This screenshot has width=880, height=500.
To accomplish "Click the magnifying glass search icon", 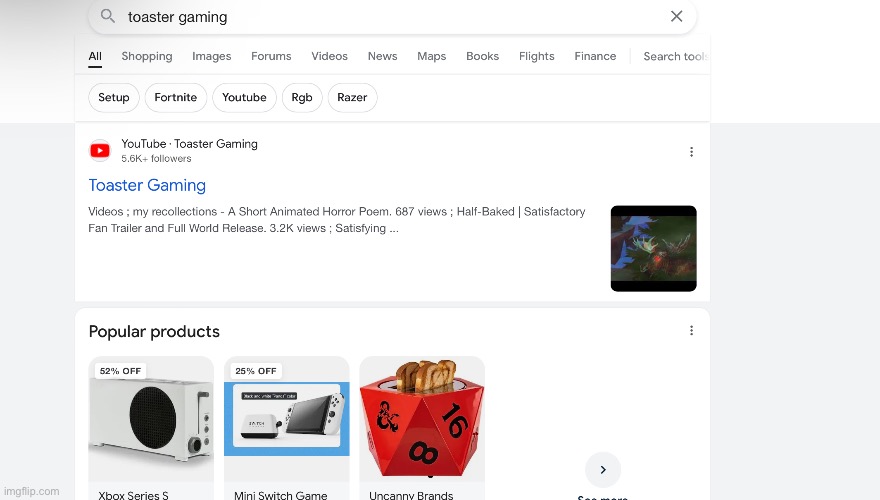I will pyautogui.click(x=108, y=16).
